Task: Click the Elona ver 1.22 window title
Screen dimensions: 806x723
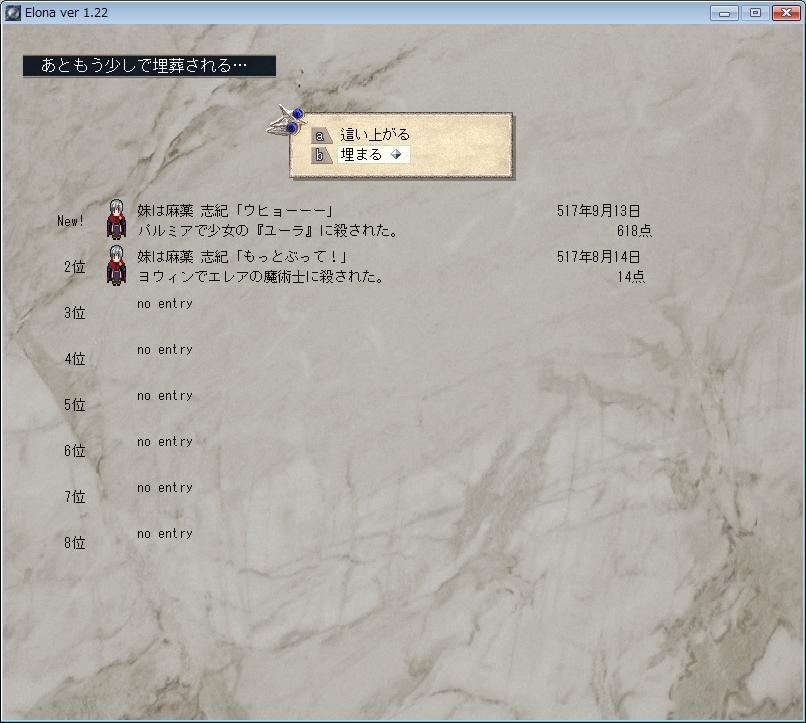Action: [x=66, y=13]
